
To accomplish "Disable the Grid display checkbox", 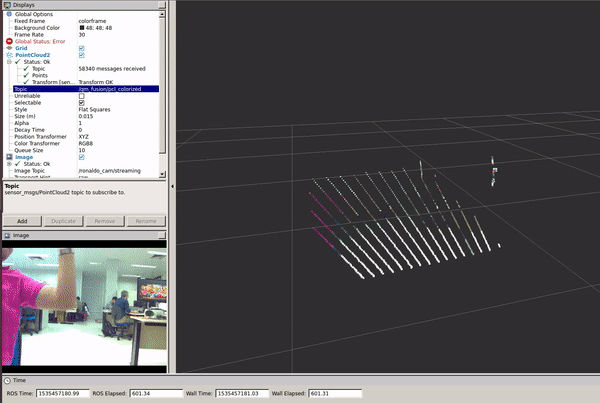I will point(82,47).
